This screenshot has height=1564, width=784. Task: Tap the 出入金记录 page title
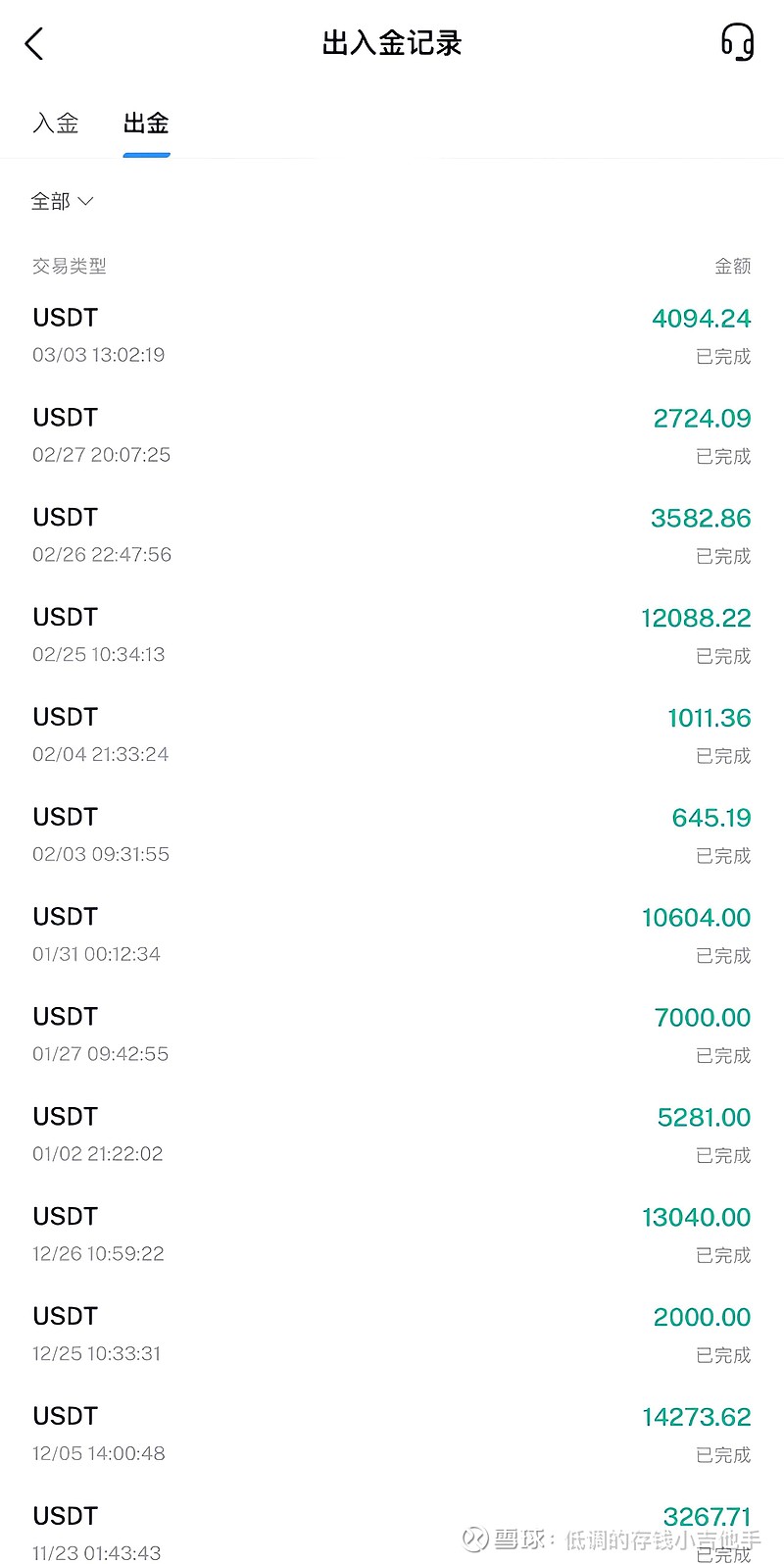click(392, 43)
